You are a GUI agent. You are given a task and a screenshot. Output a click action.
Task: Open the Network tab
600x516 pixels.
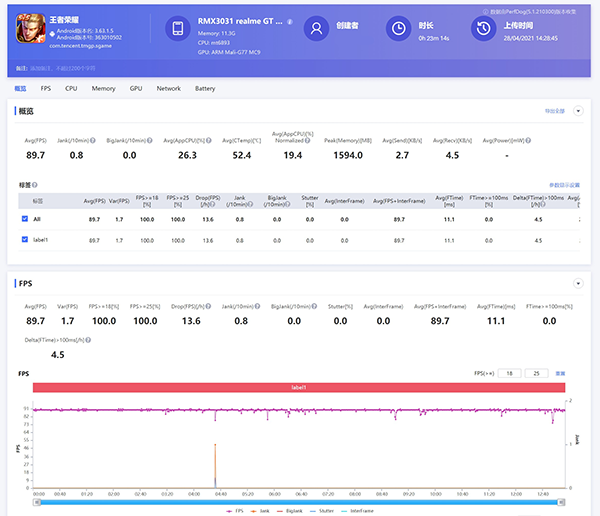(x=169, y=89)
